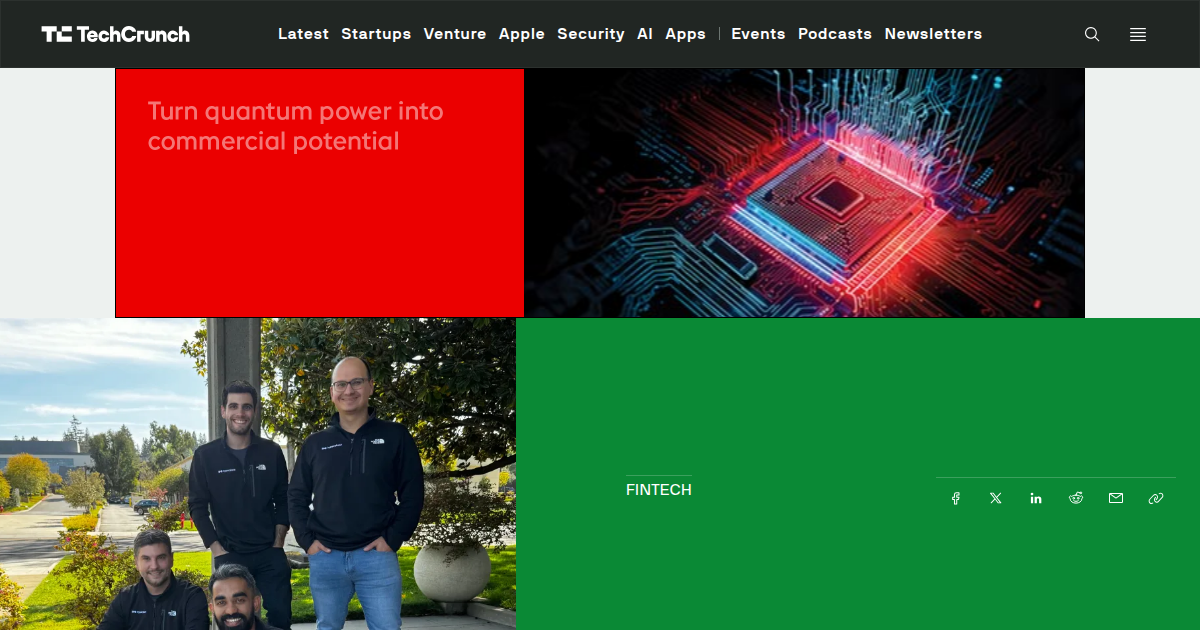
Task: Open the search magnifier icon
Action: (x=1092, y=34)
